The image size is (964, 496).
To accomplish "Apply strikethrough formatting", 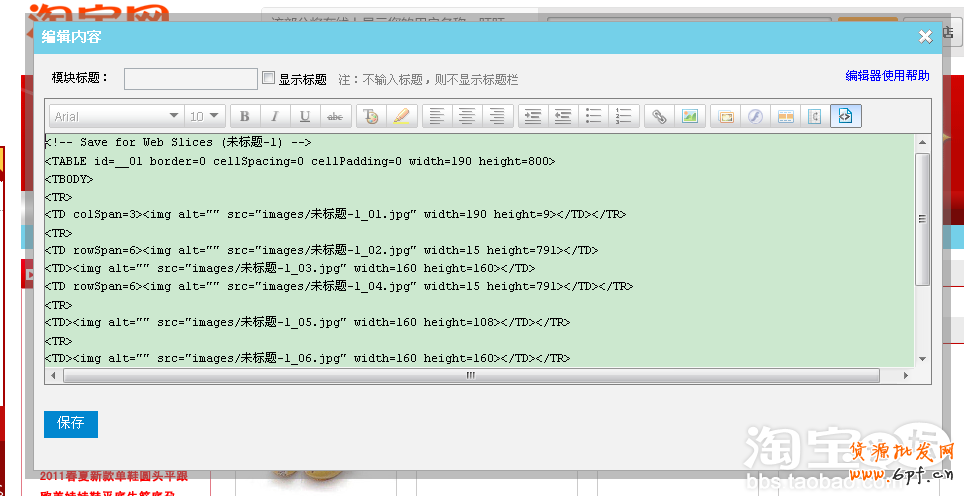I will pyautogui.click(x=335, y=116).
